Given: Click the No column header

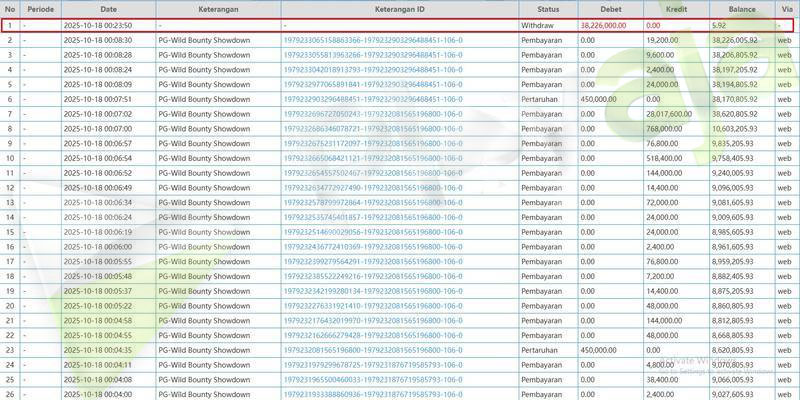Looking at the screenshot, I should point(10,8).
